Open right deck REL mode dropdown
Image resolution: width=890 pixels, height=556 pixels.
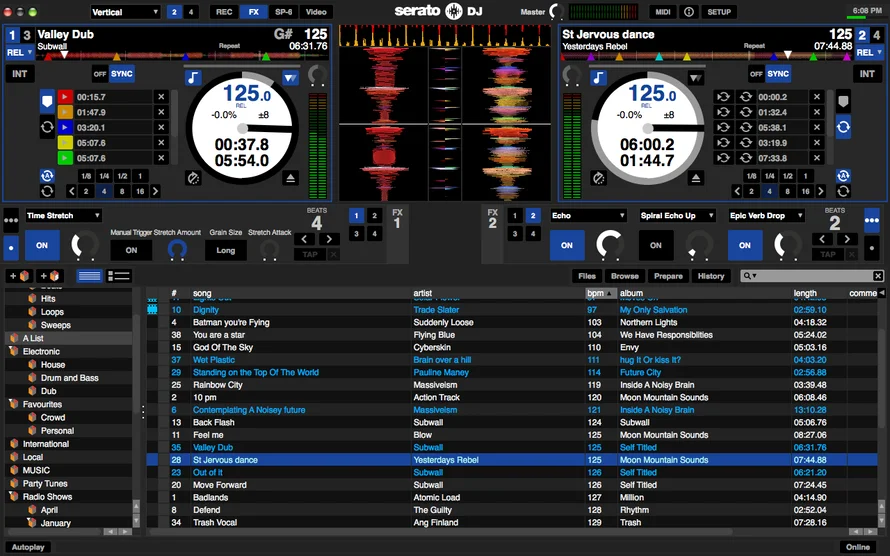(870, 52)
